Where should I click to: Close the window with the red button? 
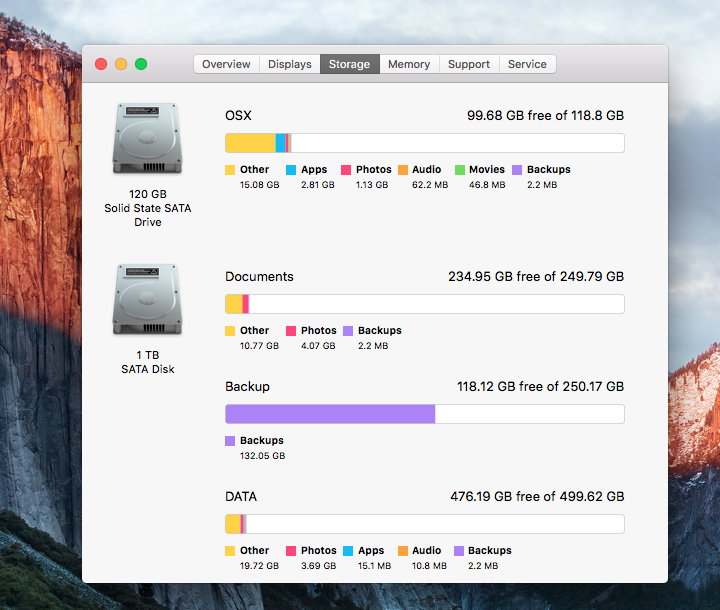click(101, 64)
